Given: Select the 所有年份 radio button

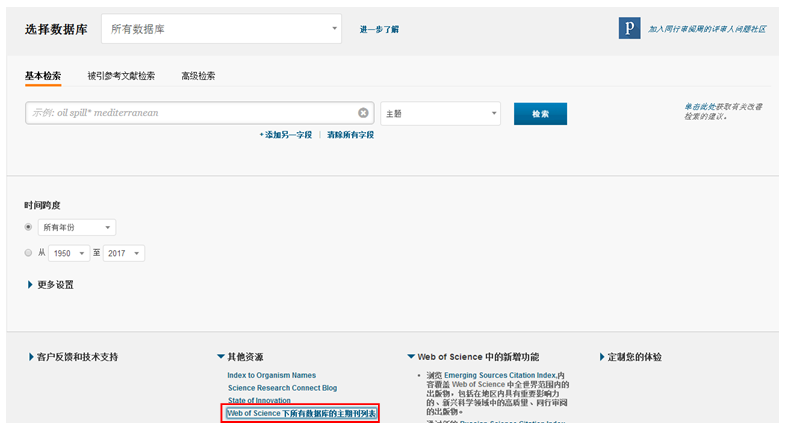Looking at the screenshot, I should [29, 228].
